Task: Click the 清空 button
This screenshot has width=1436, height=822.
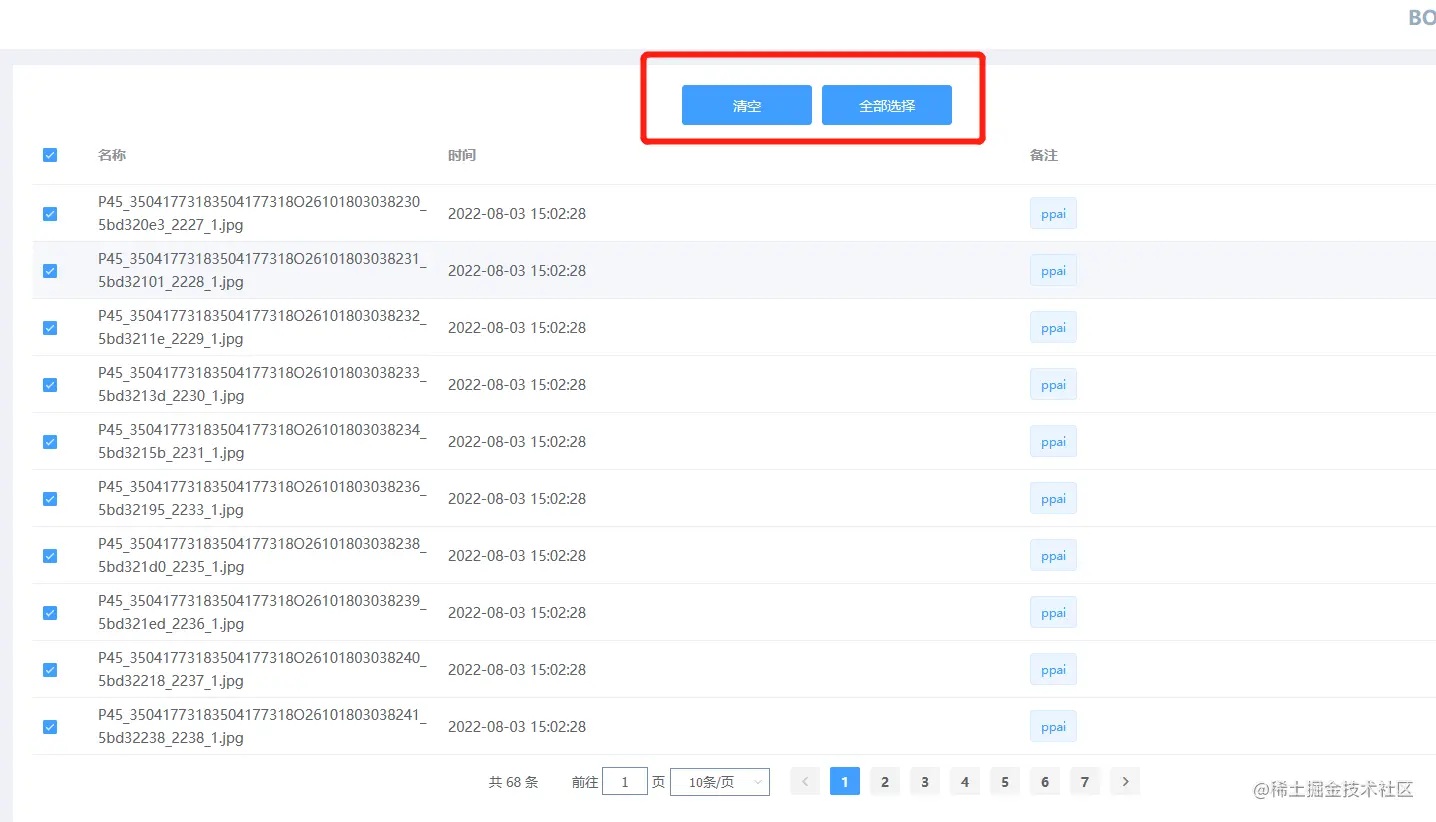Action: pyautogui.click(x=746, y=104)
